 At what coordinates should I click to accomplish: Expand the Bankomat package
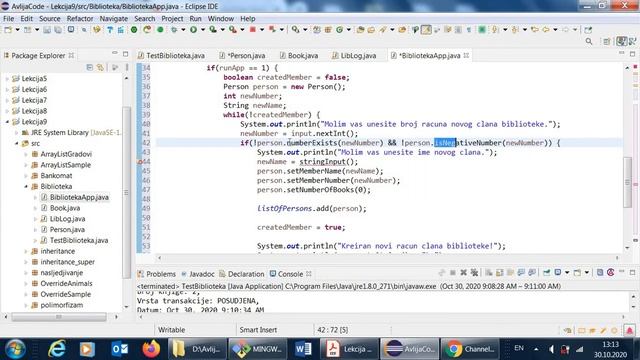[x=26, y=176]
